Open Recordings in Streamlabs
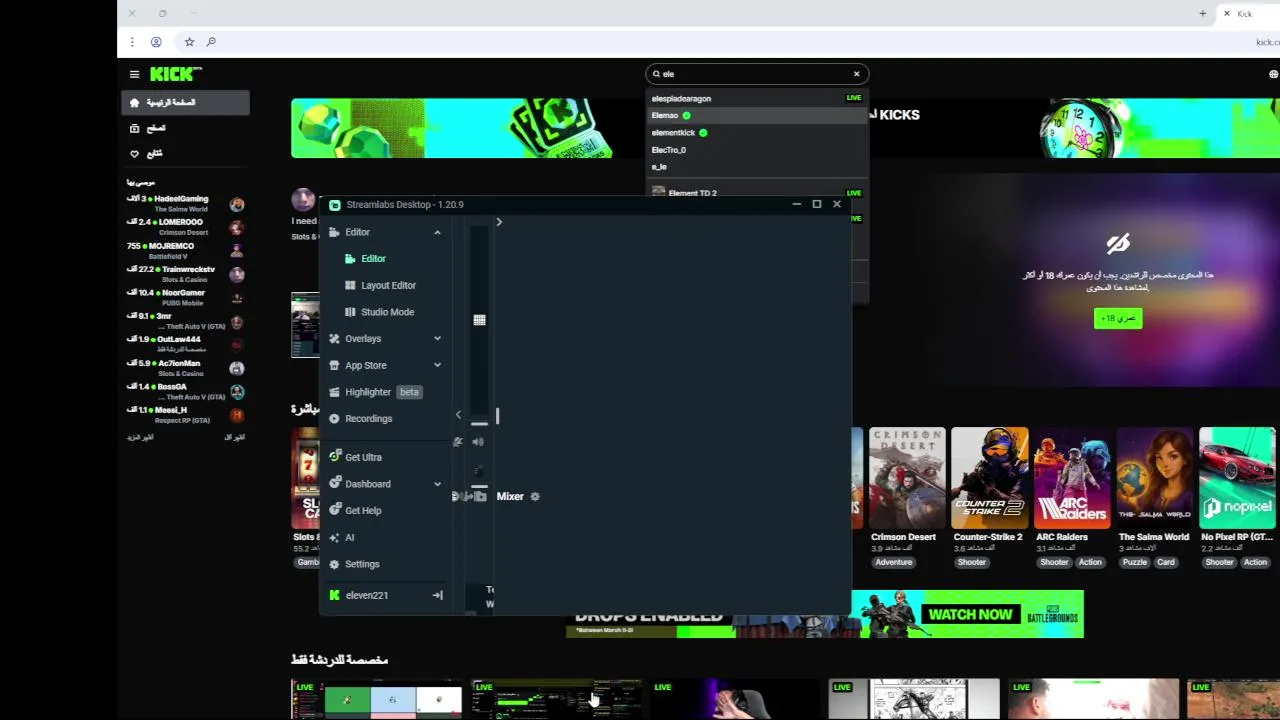 tap(368, 419)
